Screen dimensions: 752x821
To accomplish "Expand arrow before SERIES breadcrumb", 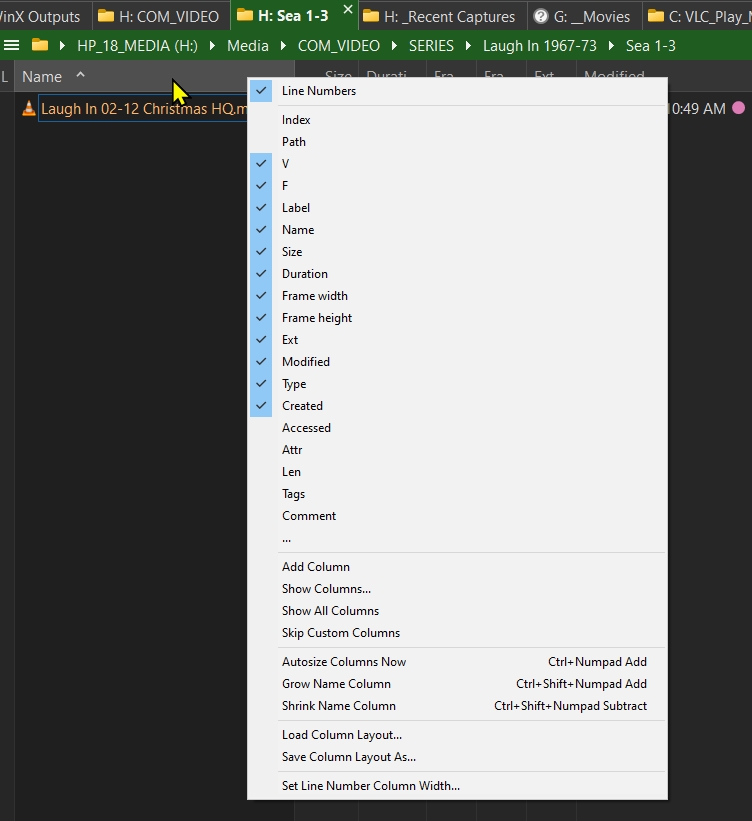I will point(394,46).
